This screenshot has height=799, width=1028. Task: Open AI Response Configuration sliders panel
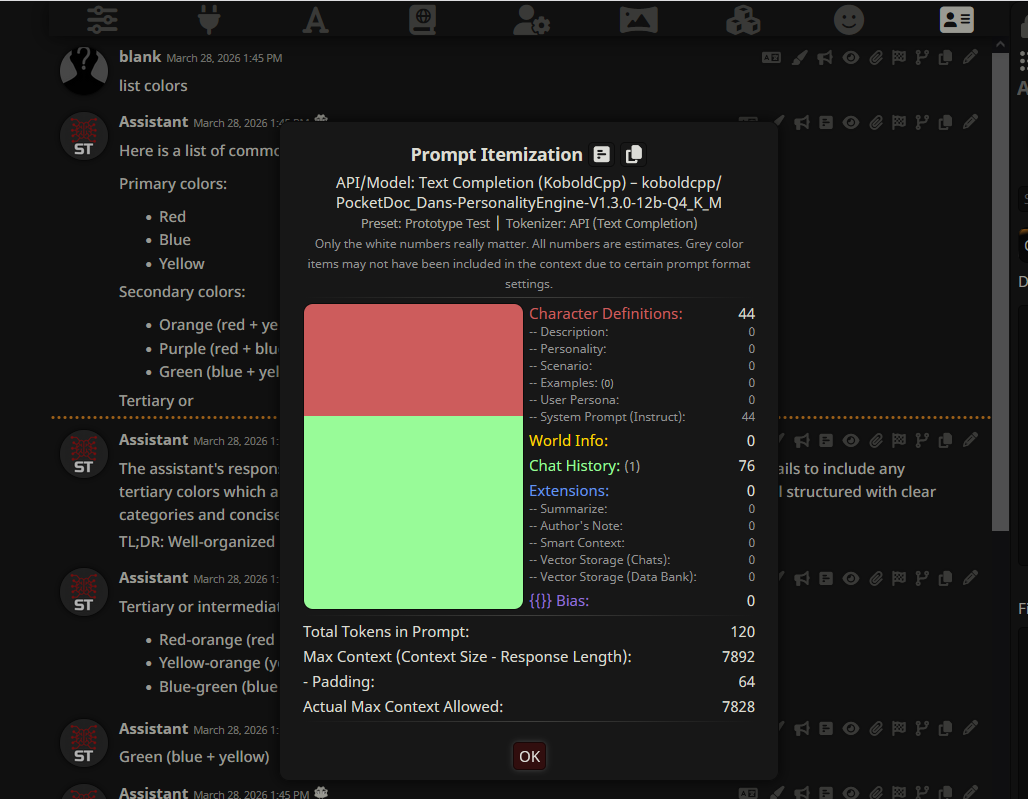(x=102, y=20)
